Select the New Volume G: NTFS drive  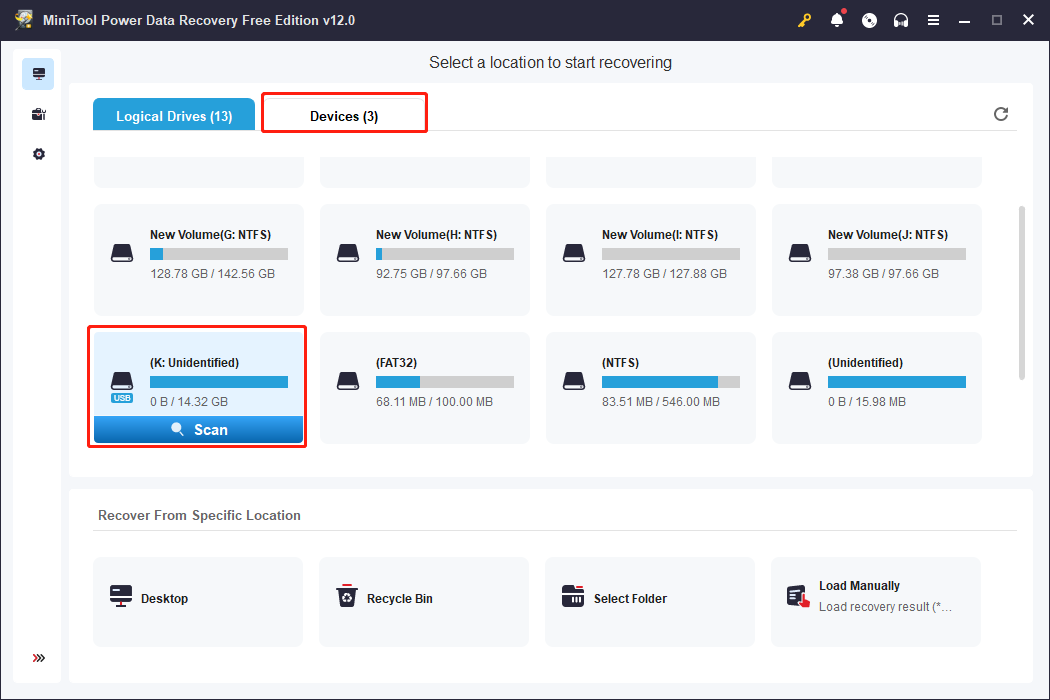[199, 260]
